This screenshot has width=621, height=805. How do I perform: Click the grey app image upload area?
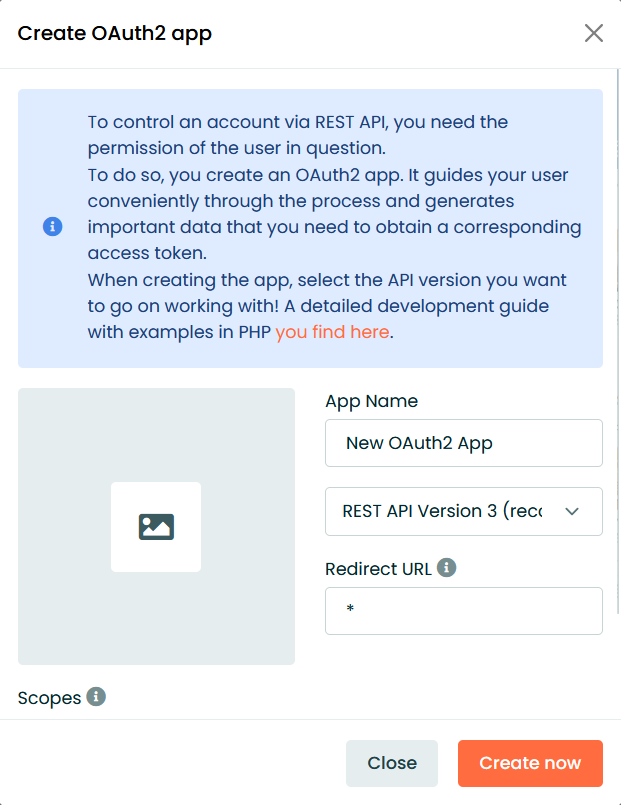click(x=156, y=526)
